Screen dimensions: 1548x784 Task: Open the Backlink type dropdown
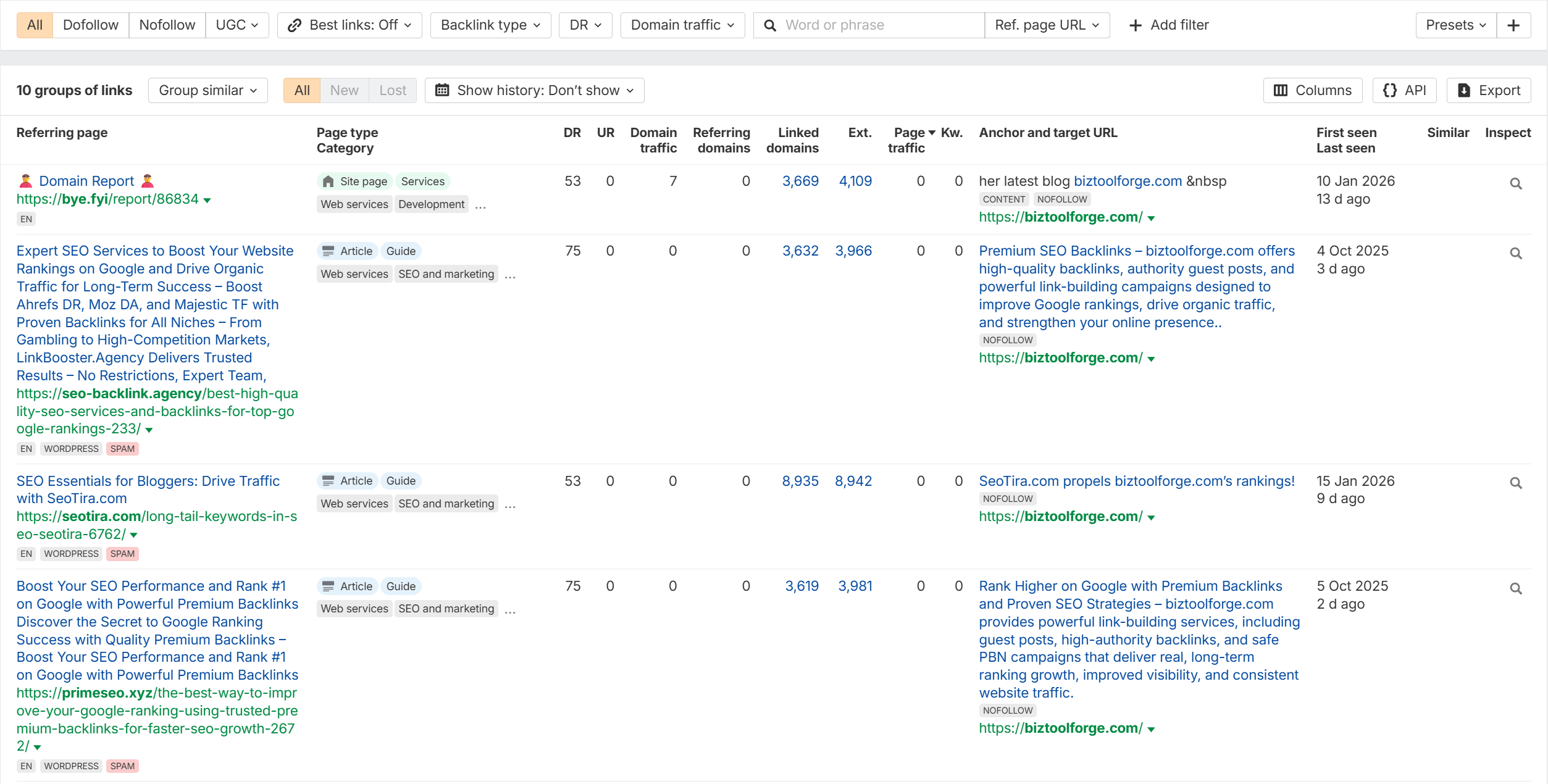(490, 25)
